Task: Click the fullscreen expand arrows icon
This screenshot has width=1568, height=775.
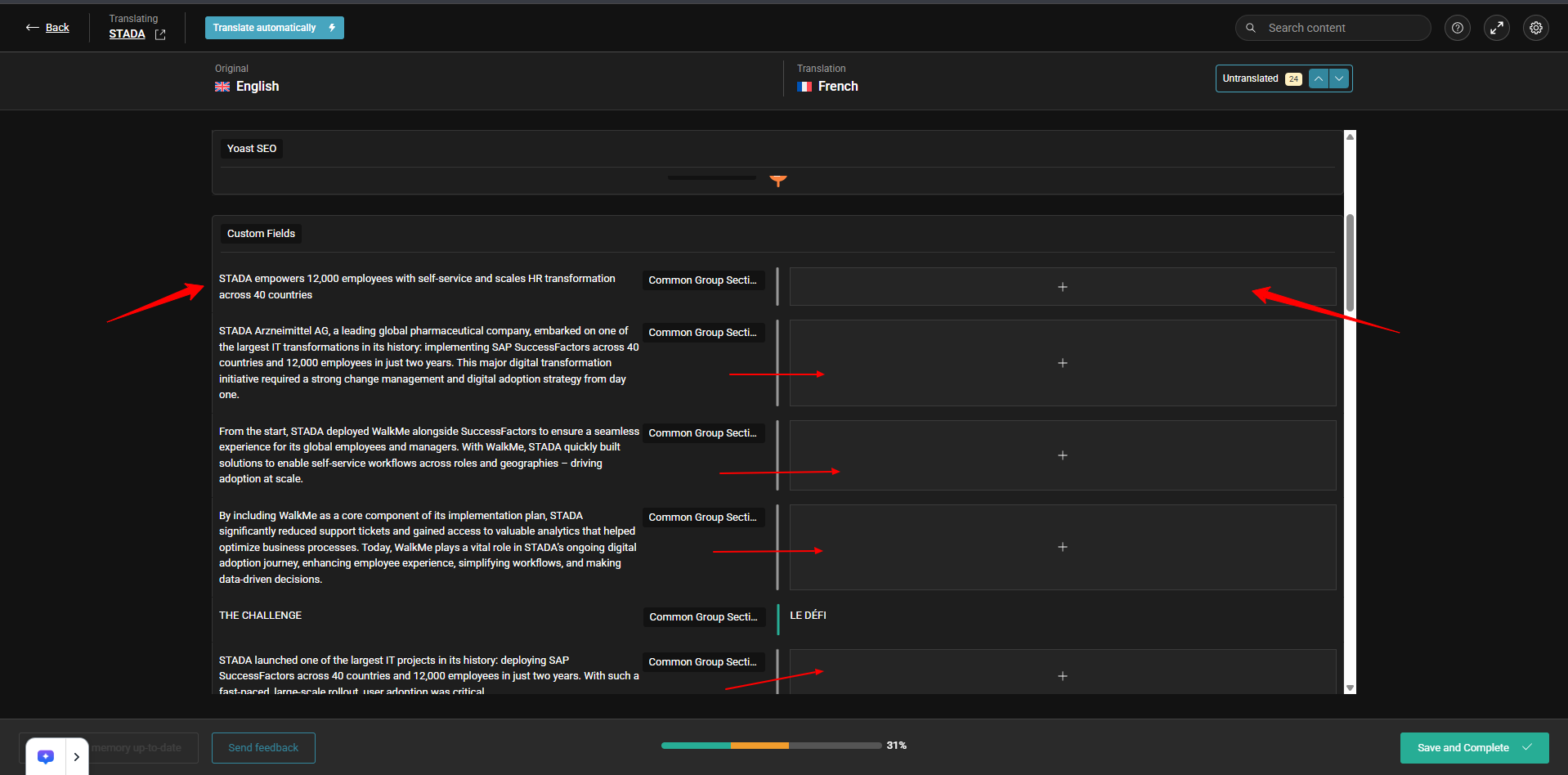Action: click(x=1496, y=28)
